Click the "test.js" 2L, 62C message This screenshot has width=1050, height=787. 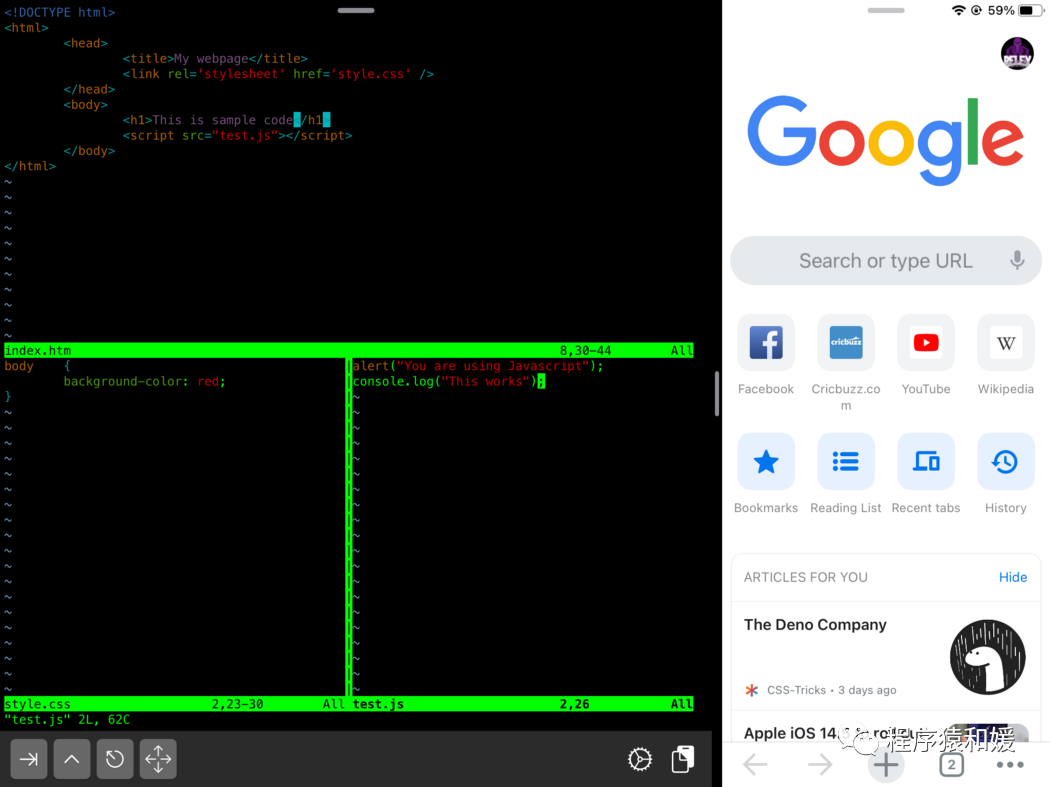pyautogui.click(x=67, y=719)
